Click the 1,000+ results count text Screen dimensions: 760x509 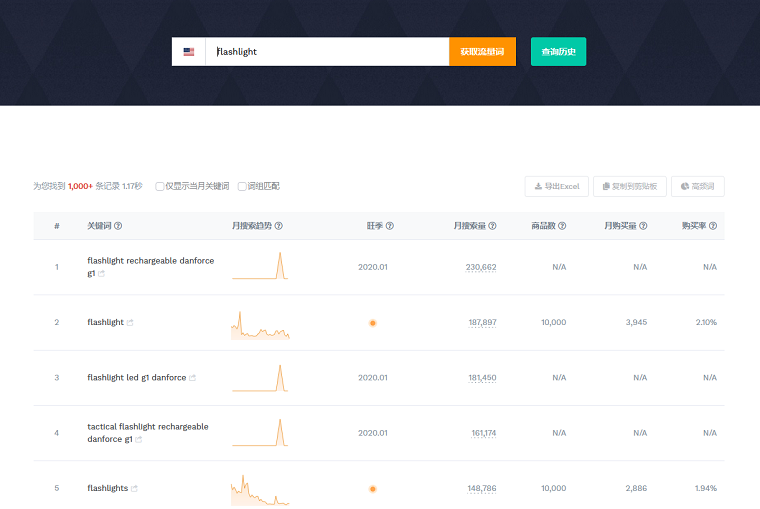click(80, 186)
